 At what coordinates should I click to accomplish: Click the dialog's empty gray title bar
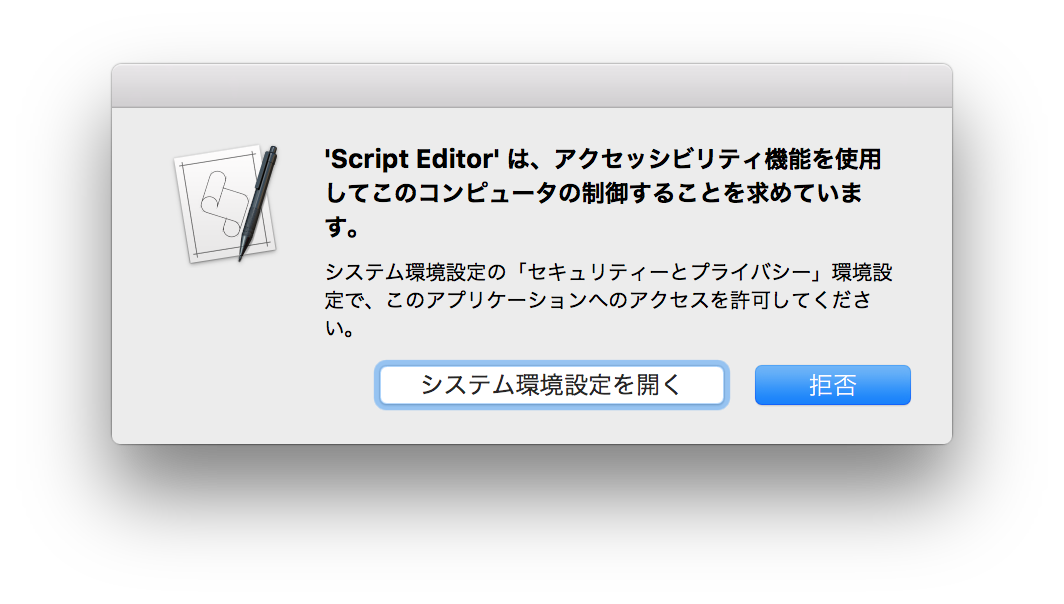(x=532, y=86)
